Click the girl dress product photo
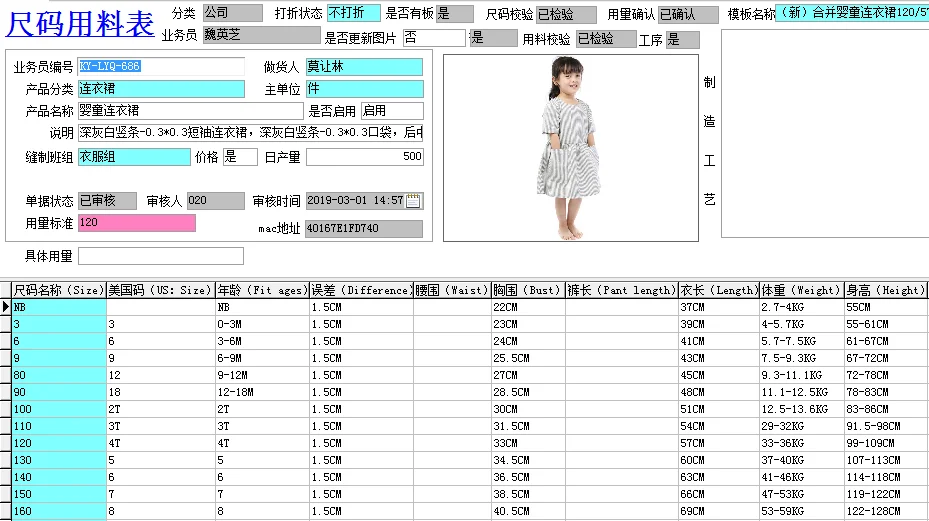This screenshot has width=929, height=521. [x=571, y=148]
